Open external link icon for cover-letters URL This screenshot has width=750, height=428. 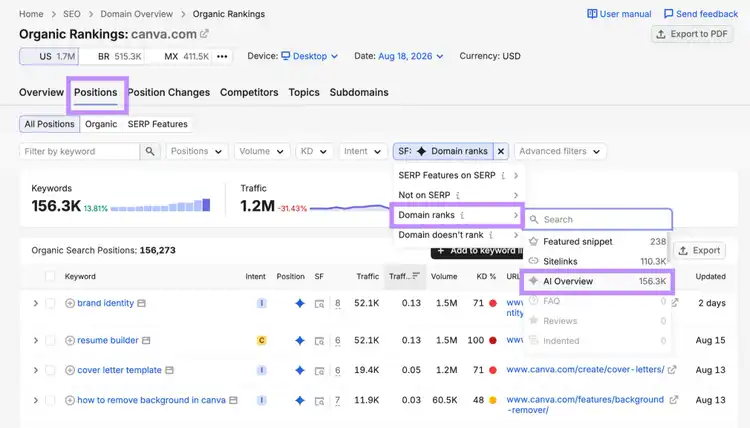(x=672, y=370)
